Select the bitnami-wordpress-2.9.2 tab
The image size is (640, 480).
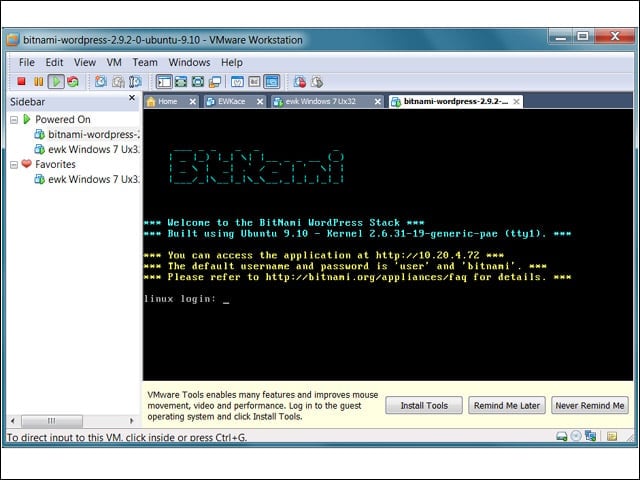(455, 101)
